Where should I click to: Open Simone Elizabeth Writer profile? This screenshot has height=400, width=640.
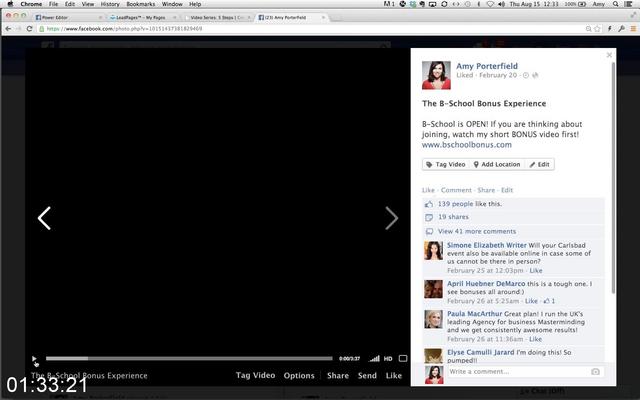click(x=487, y=245)
